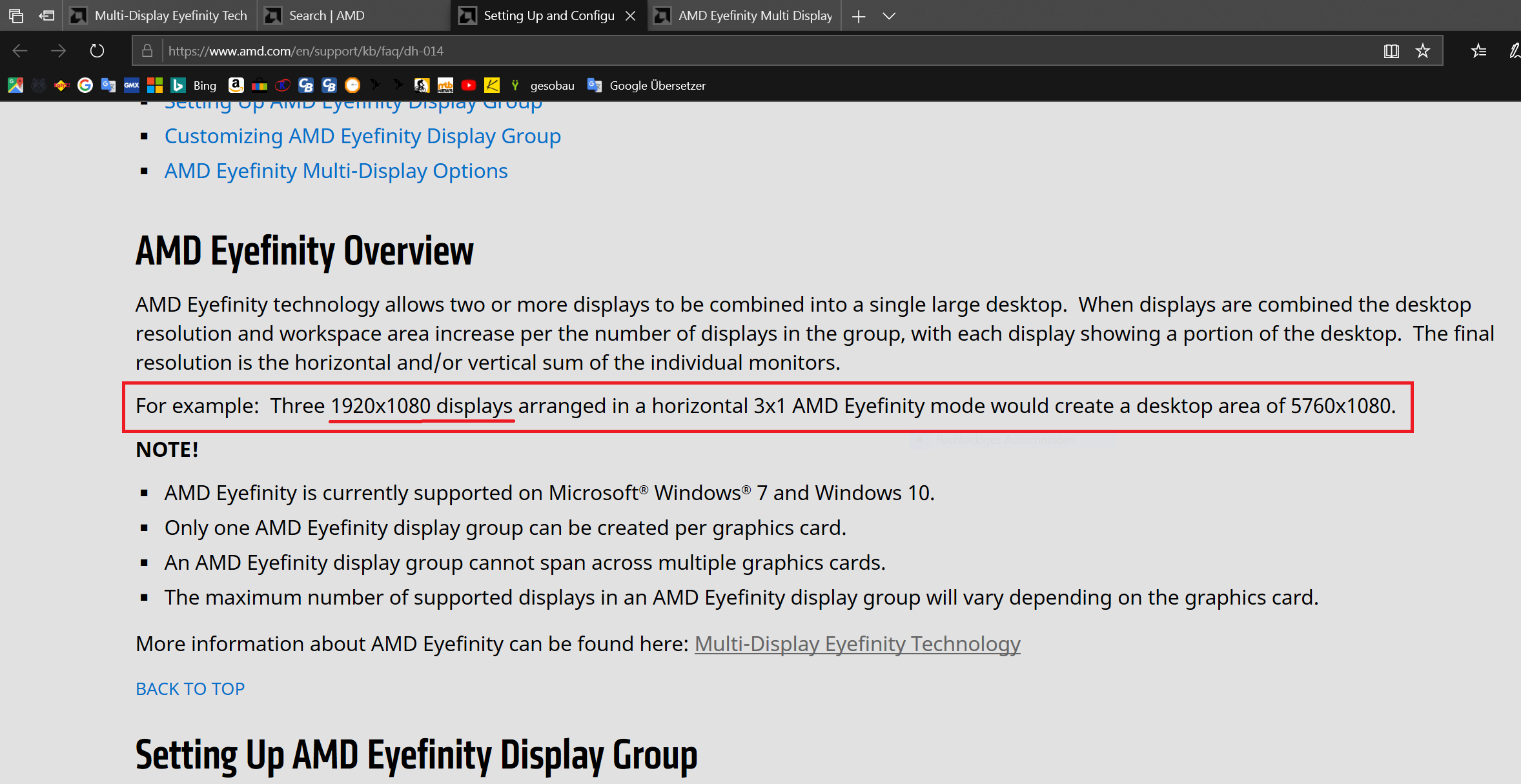The image size is (1521, 784).
Task: Show the tabs you've set aside
Action: pyautogui.click(x=16, y=15)
